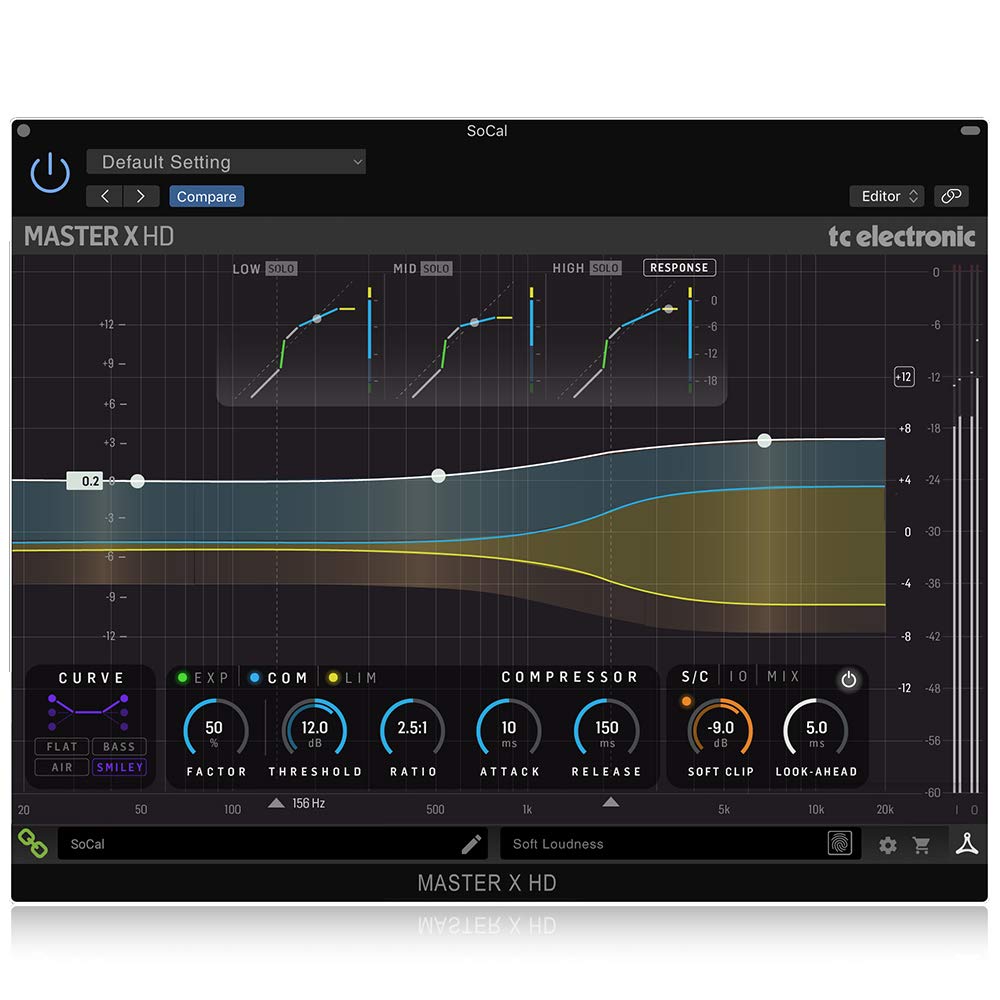Choose the SMILEY curve preset

tap(119, 767)
